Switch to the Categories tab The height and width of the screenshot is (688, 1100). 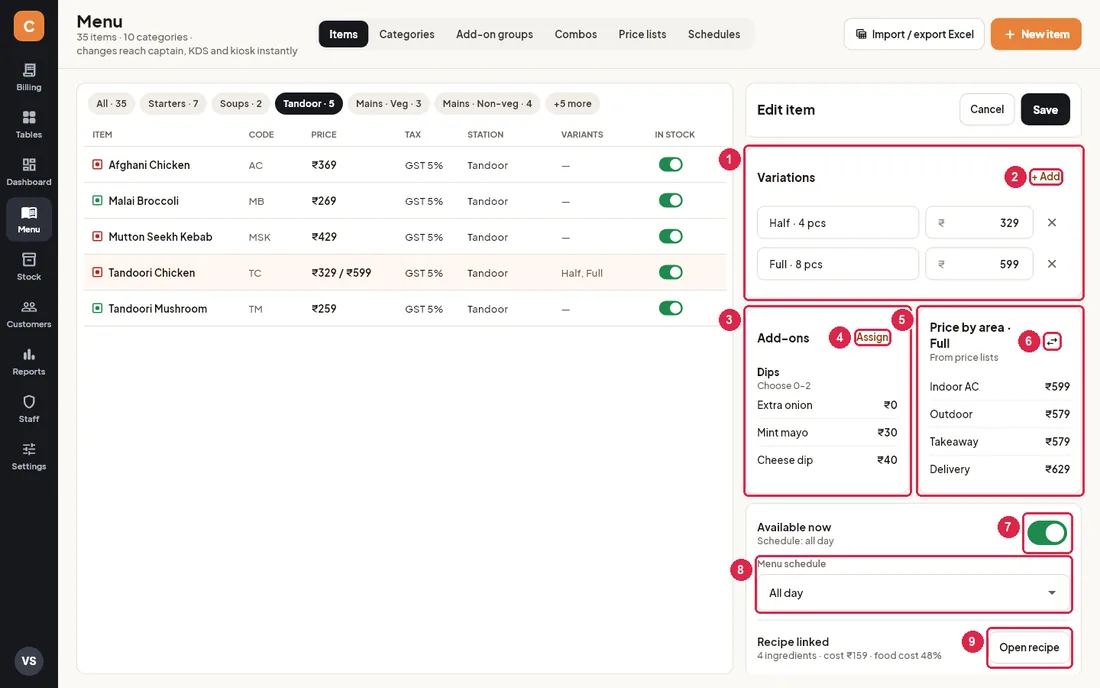point(407,34)
